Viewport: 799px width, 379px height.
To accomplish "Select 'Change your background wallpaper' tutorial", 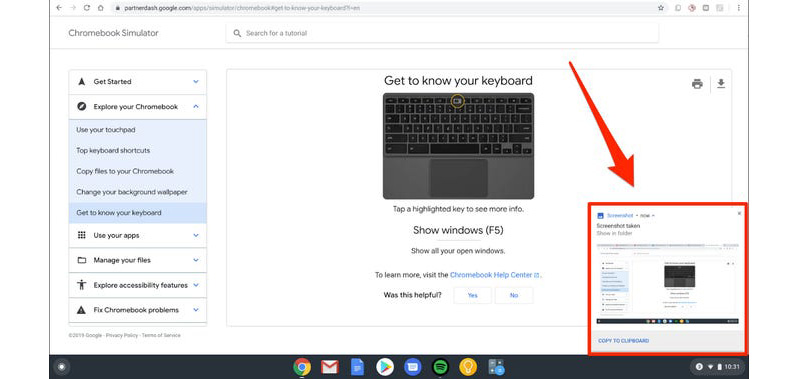I will click(x=138, y=192).
